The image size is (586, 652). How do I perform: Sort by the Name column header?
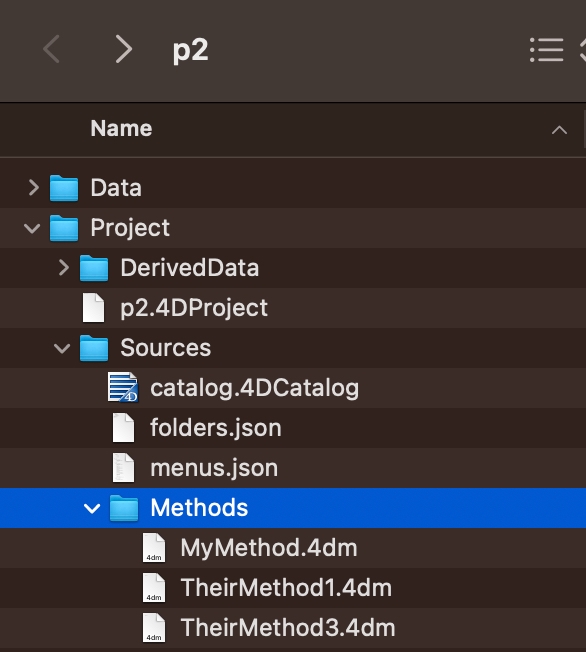121,128
